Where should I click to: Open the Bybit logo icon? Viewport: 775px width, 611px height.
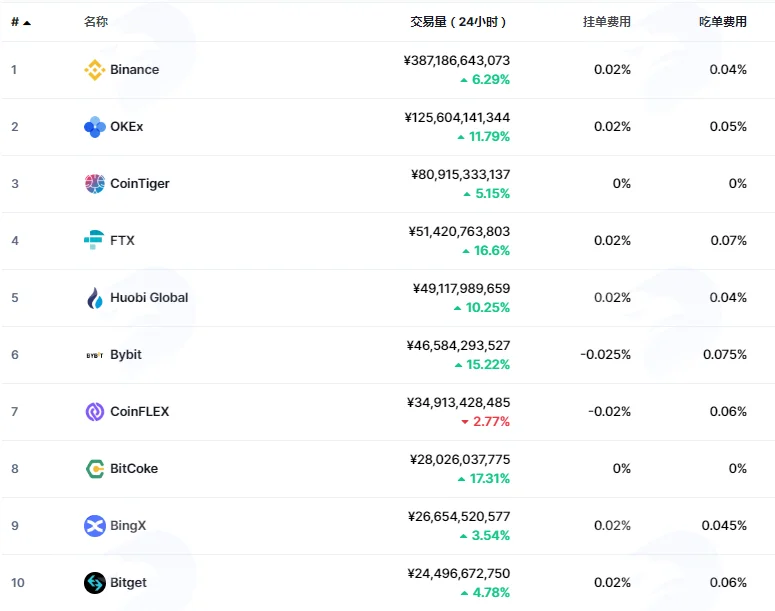coord(94,355)
